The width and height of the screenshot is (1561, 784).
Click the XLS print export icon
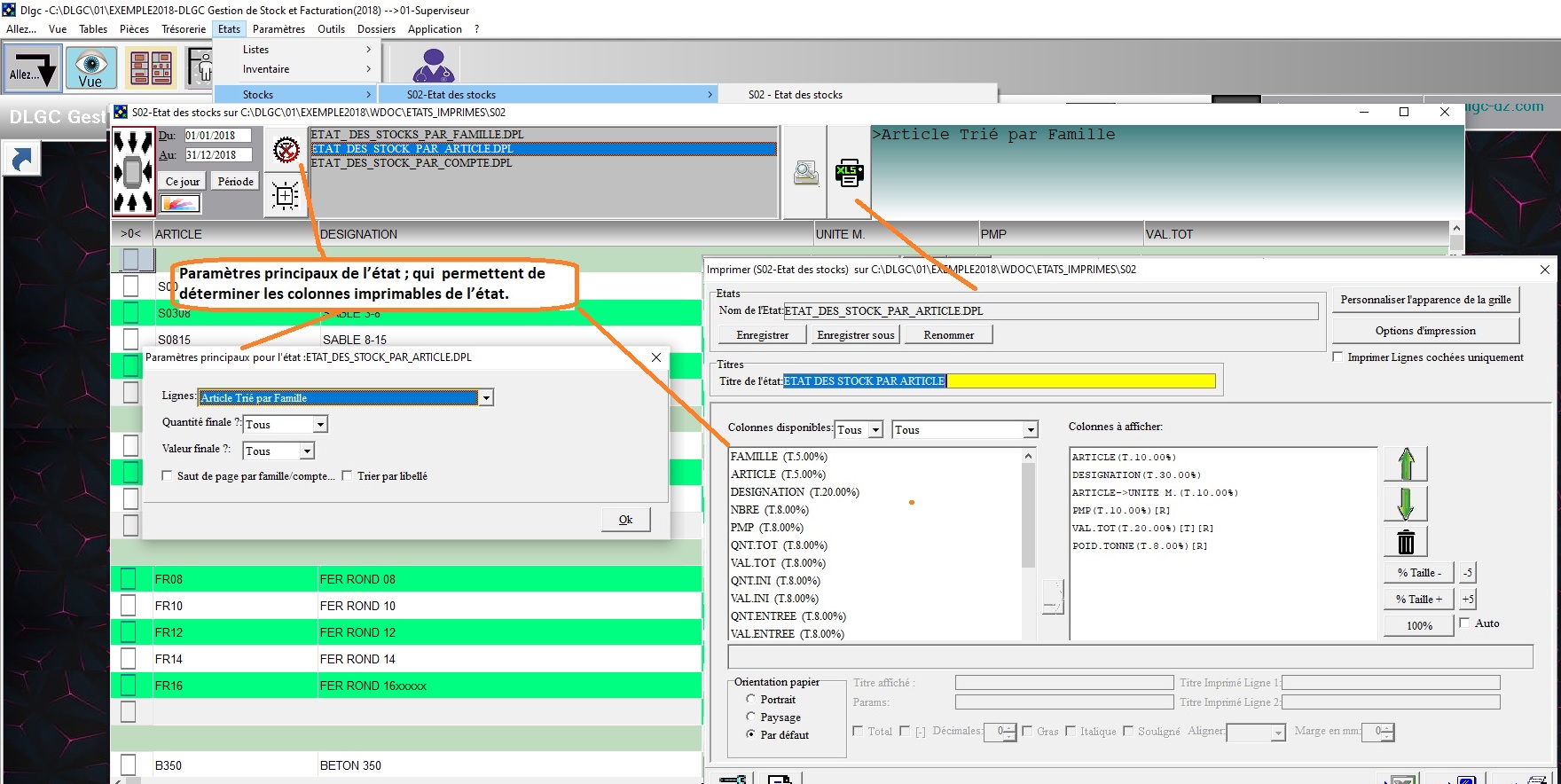point(849,173)
